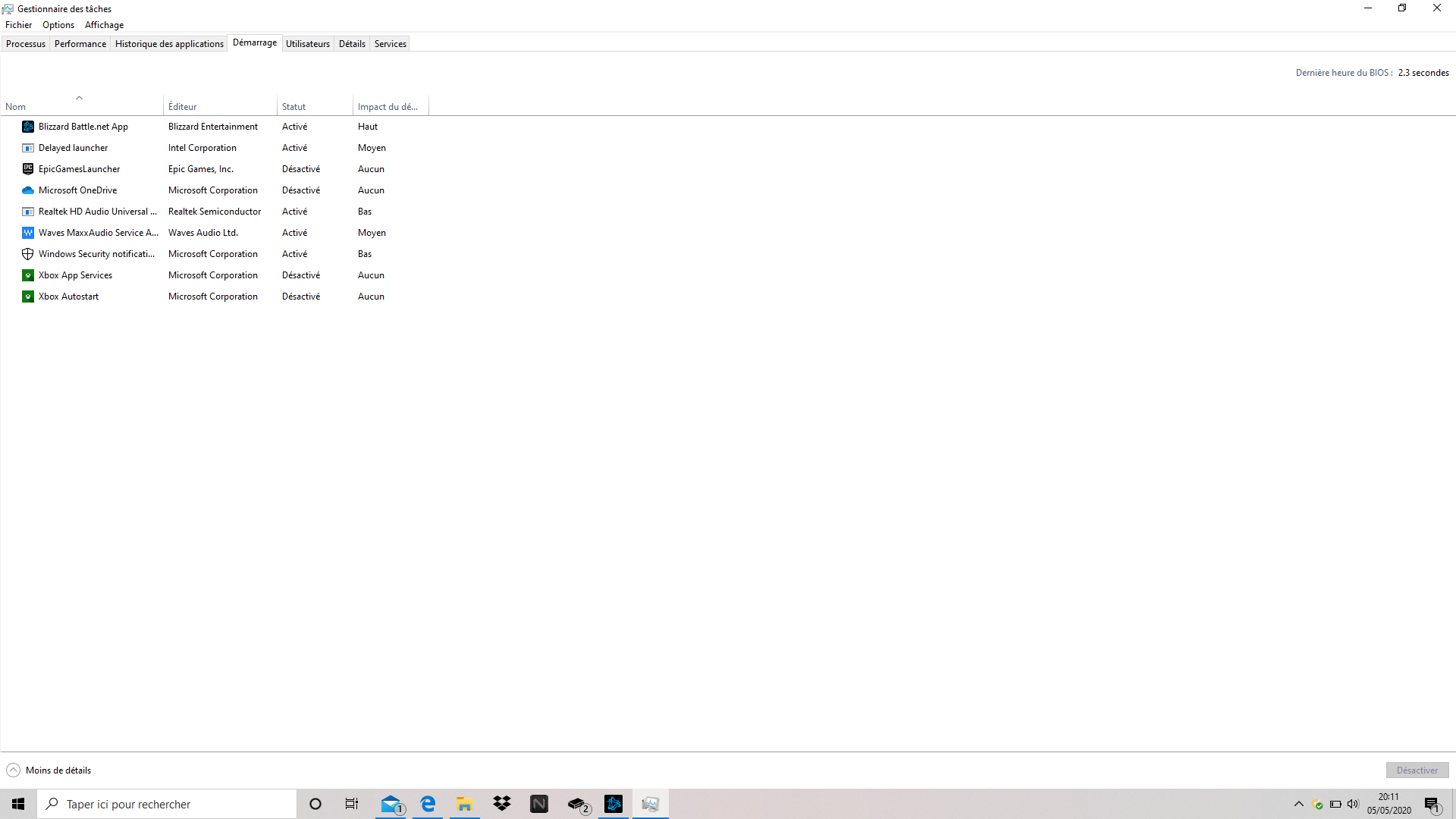Open the Windows Start menu
This screenshot has height=819, width=1456.
coord(18,804)
